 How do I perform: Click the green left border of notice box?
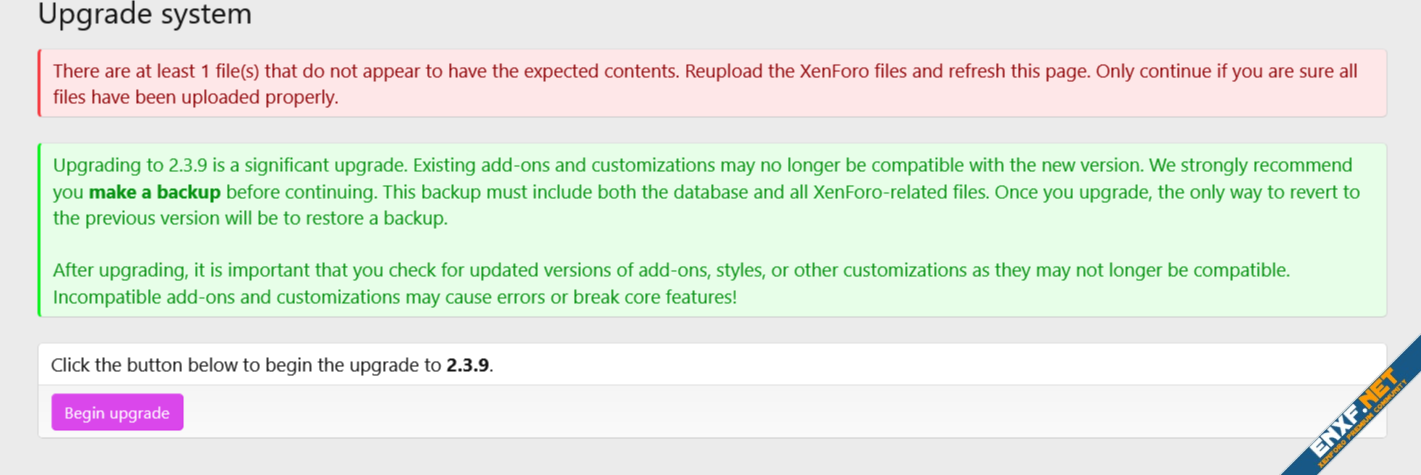point(39,230)
